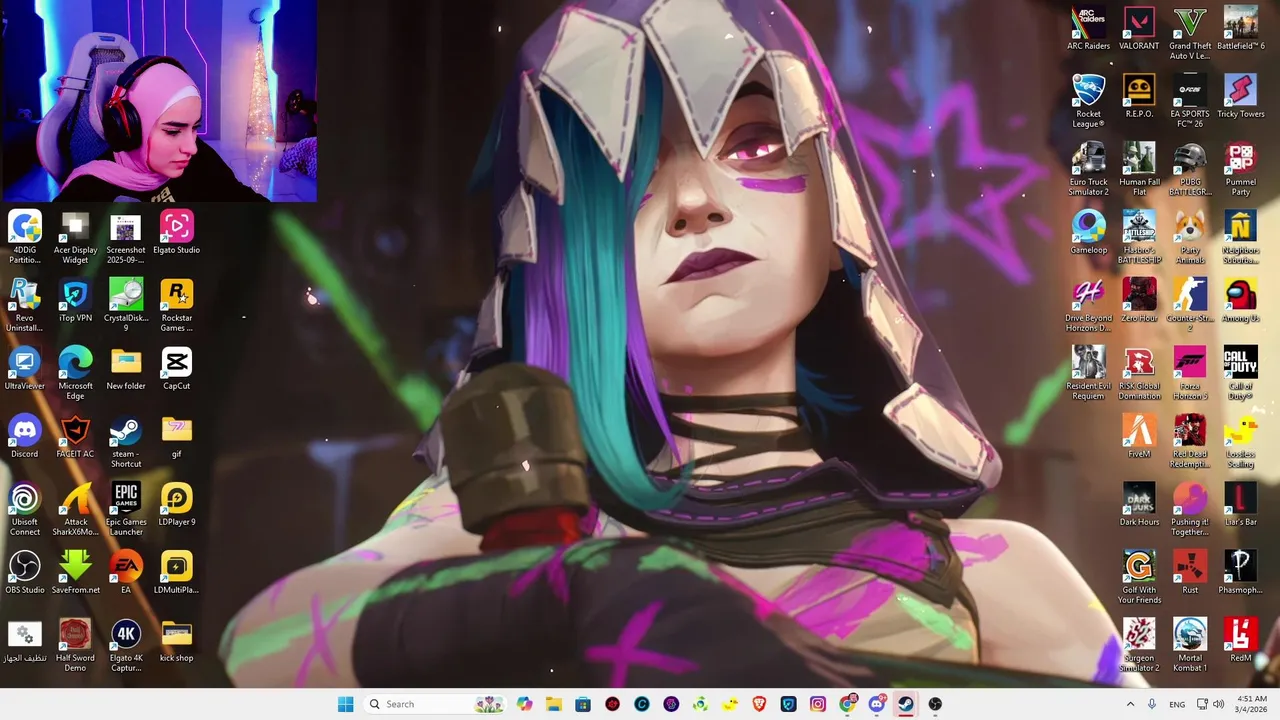
Task: Launch FiveM from the desktop
Action: point(1139,437)
